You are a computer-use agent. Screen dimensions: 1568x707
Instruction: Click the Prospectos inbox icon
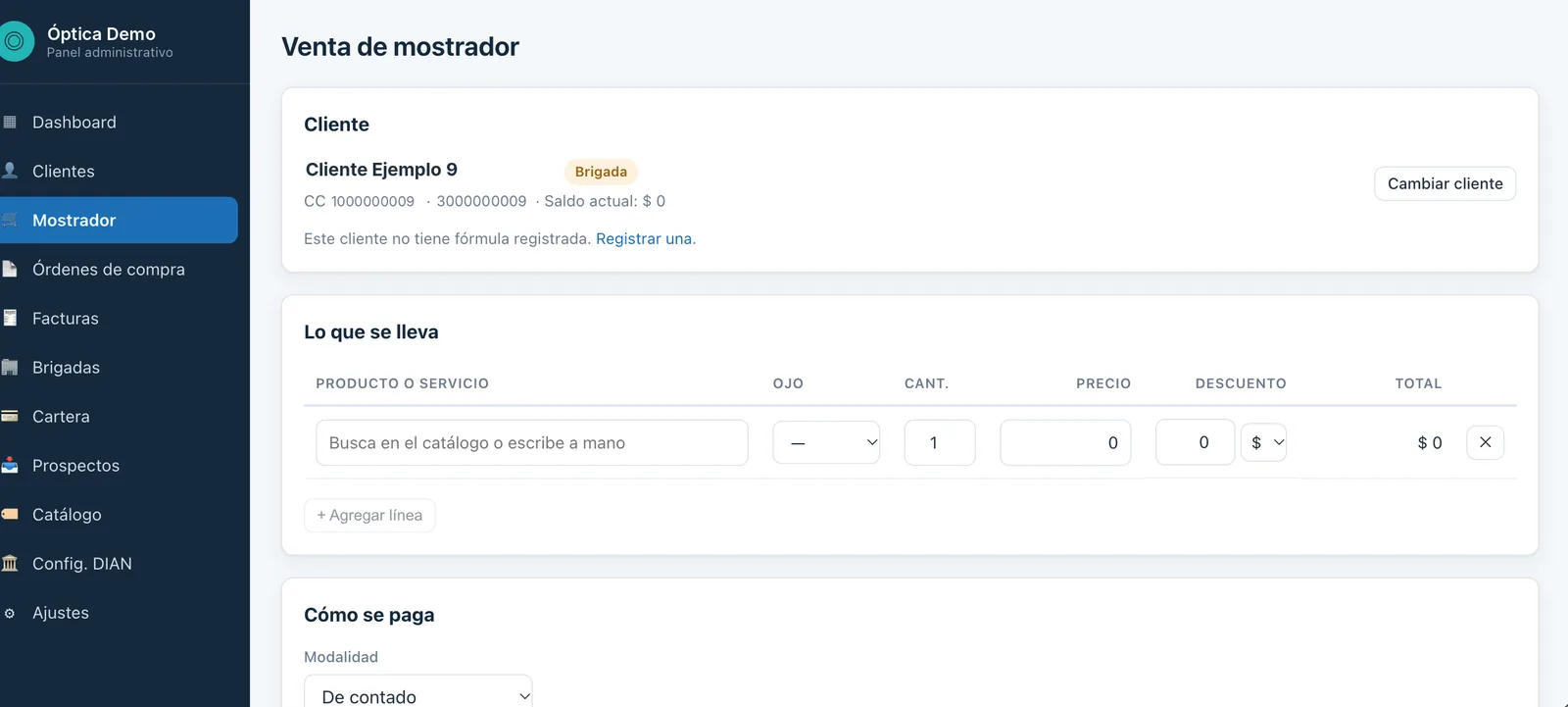click(10, 465)
